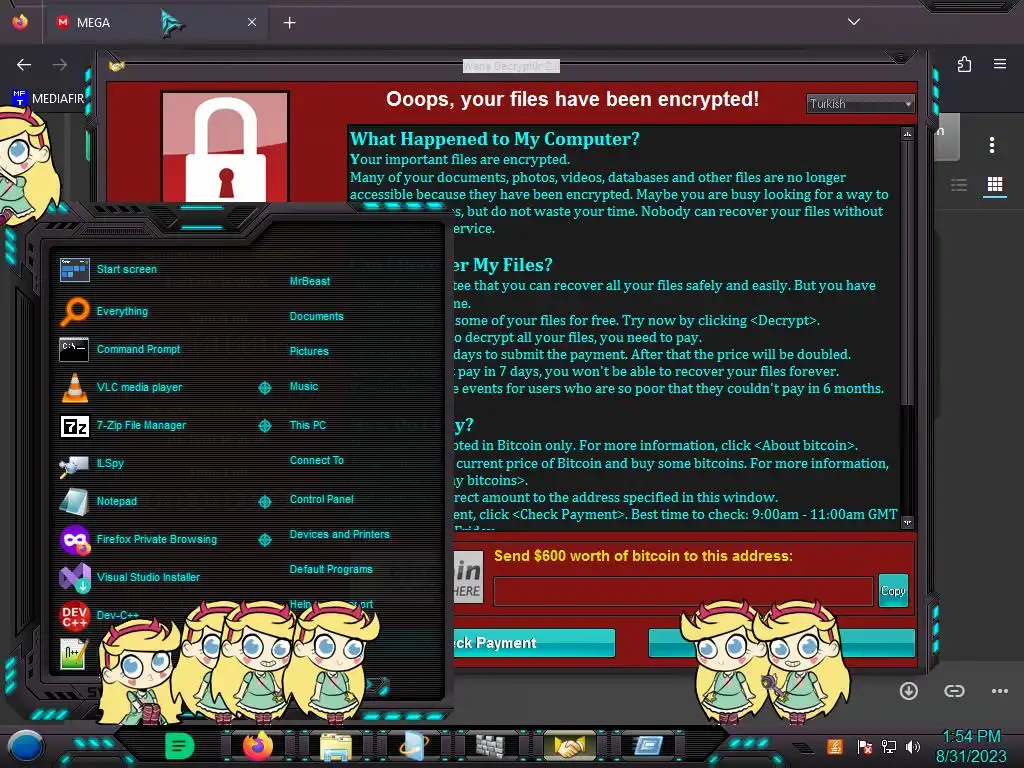Open the blue window taskbar app

point(647,746)
